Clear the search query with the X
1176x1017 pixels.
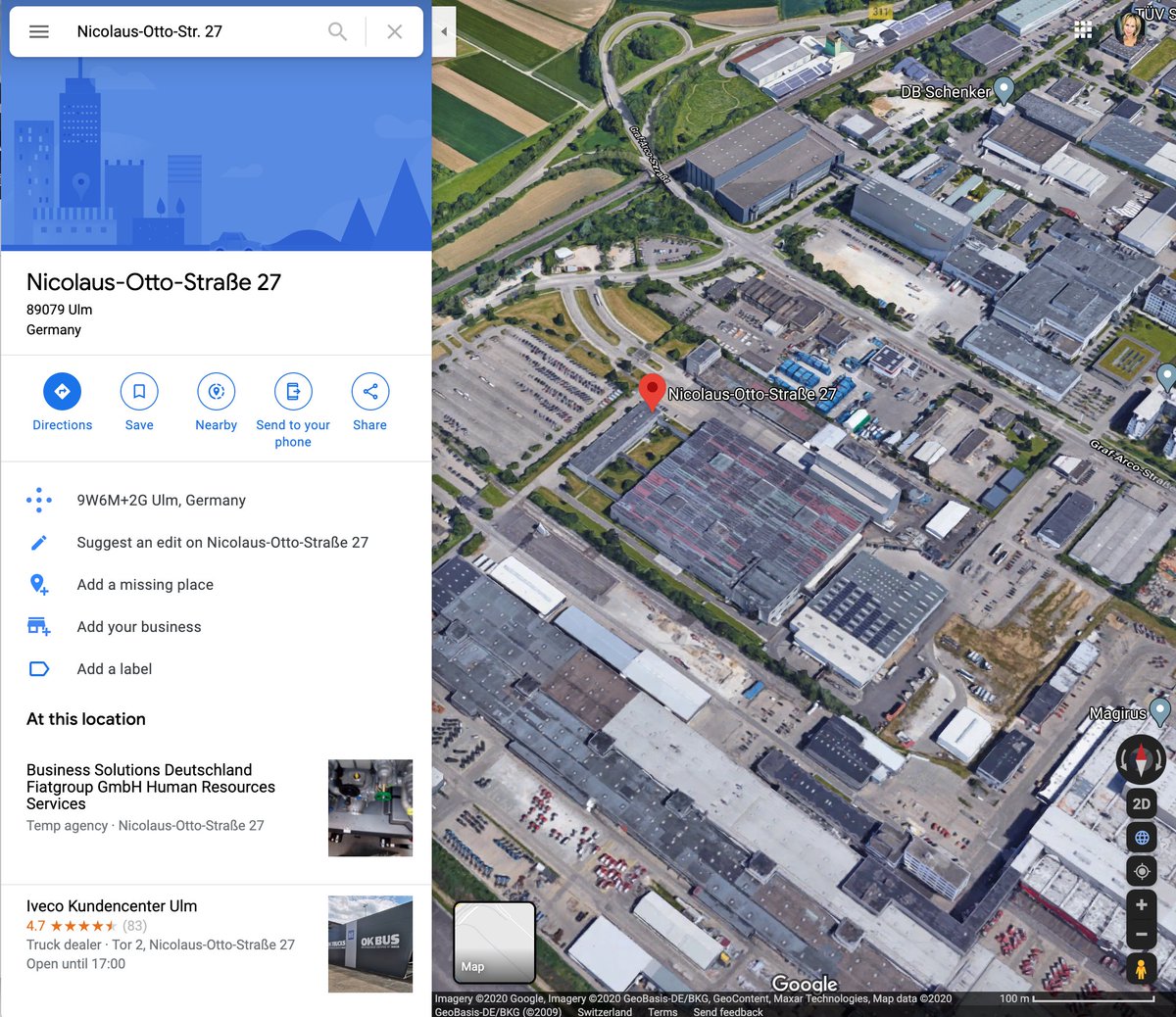393,30
